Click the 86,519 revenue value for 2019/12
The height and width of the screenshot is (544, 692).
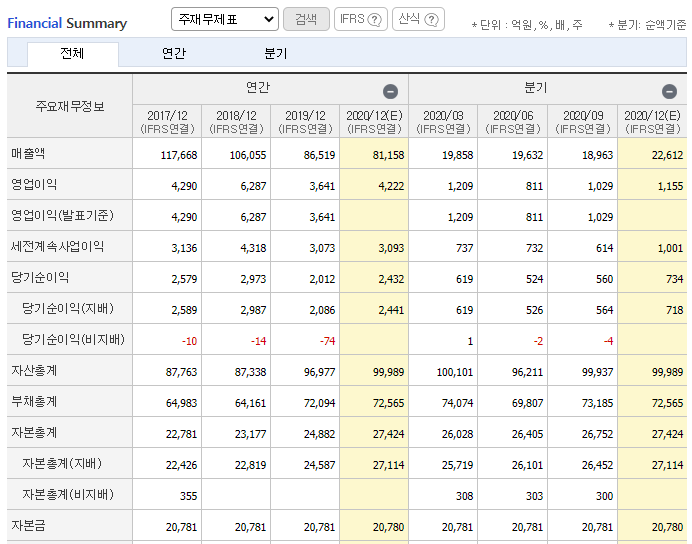pyautogui.click(x=320, y=155)
